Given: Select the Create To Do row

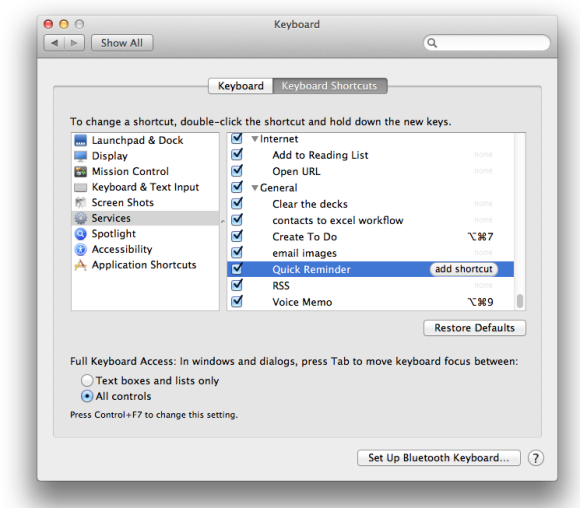Looking at the screenshot, I should [x=370, y=236].
